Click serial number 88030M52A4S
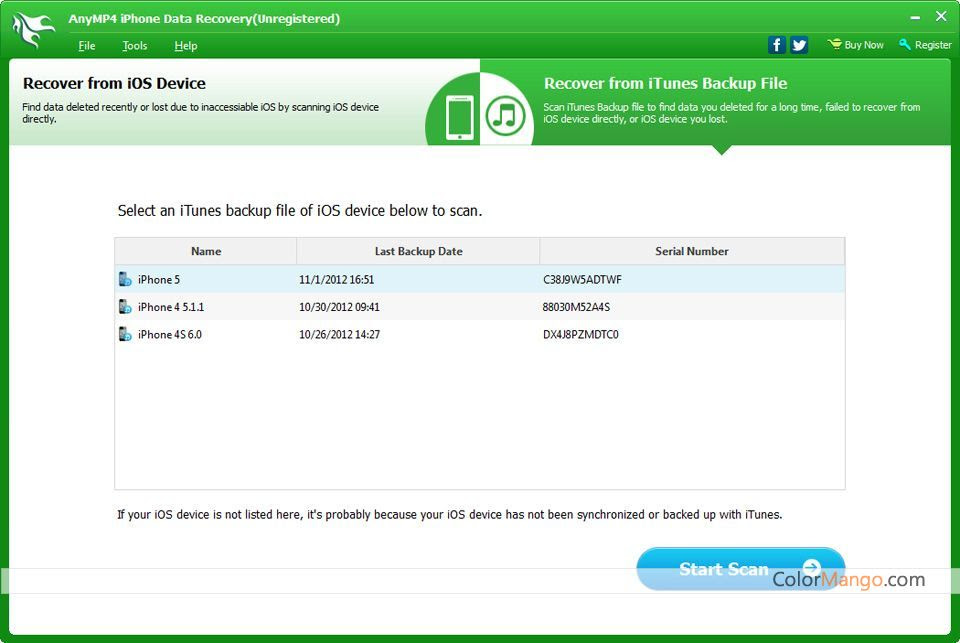The height and width of the screenshot is (643, 960). point(576,307)
